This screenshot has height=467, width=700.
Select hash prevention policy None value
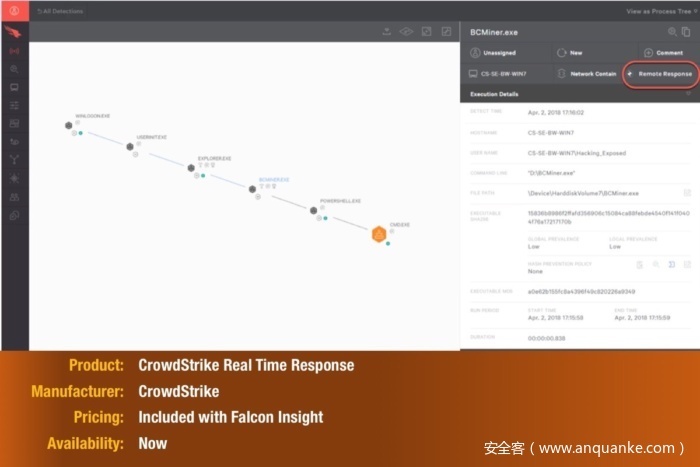535,271
